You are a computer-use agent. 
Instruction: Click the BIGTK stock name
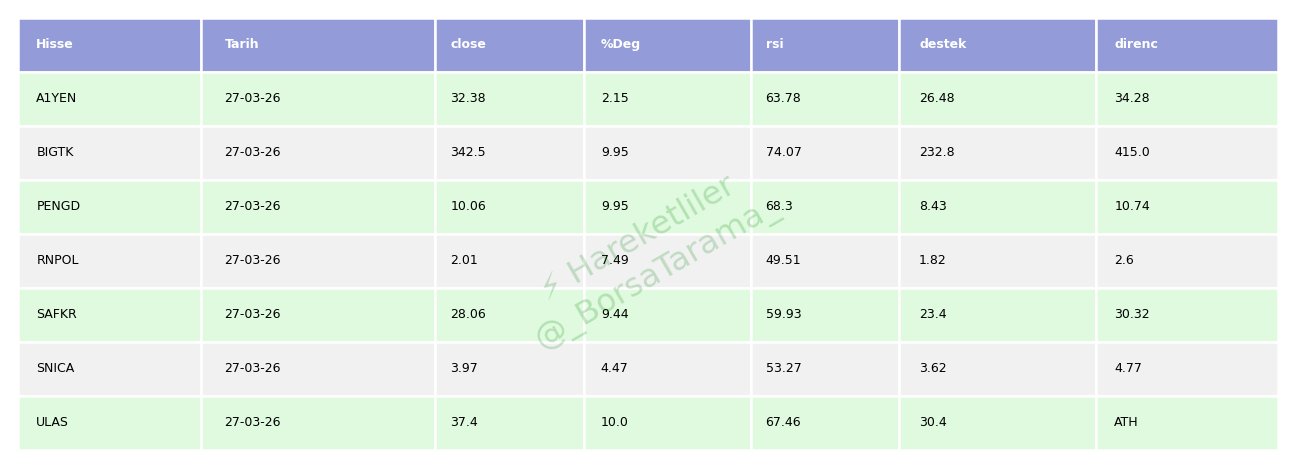(55, 152)
